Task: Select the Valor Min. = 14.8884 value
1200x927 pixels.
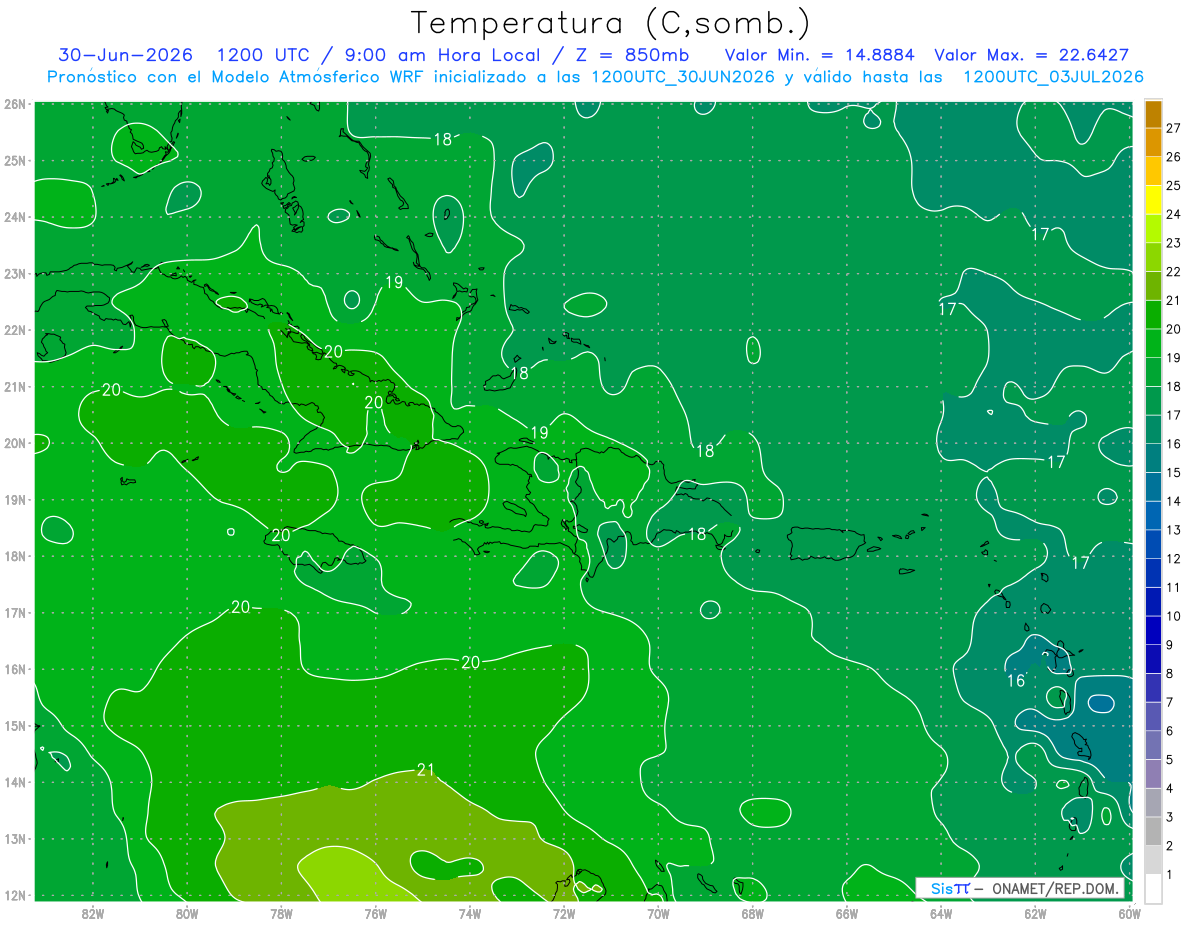Action: coord(820,55)
